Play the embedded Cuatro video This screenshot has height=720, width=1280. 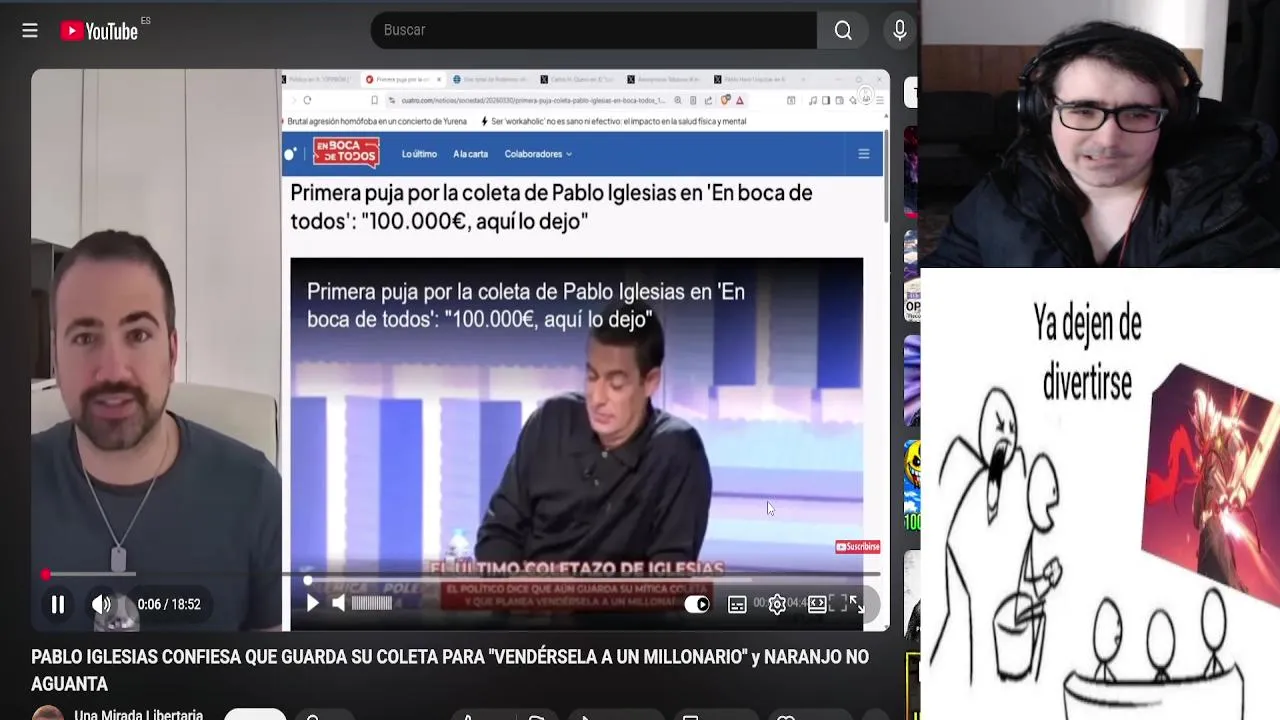[312, 603]
